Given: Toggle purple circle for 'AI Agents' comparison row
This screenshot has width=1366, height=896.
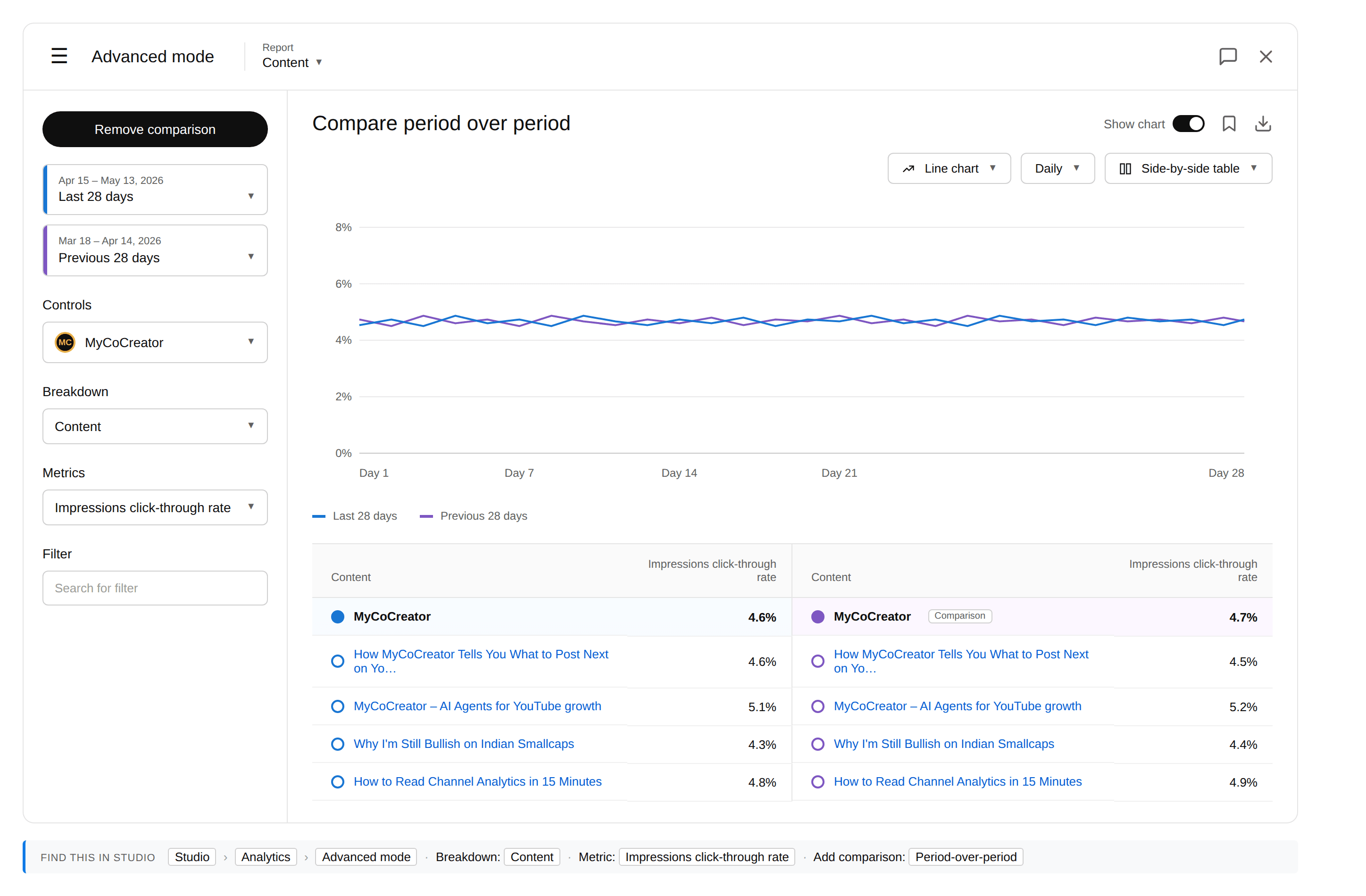Looking at the screenshot, I should point(818,706).
